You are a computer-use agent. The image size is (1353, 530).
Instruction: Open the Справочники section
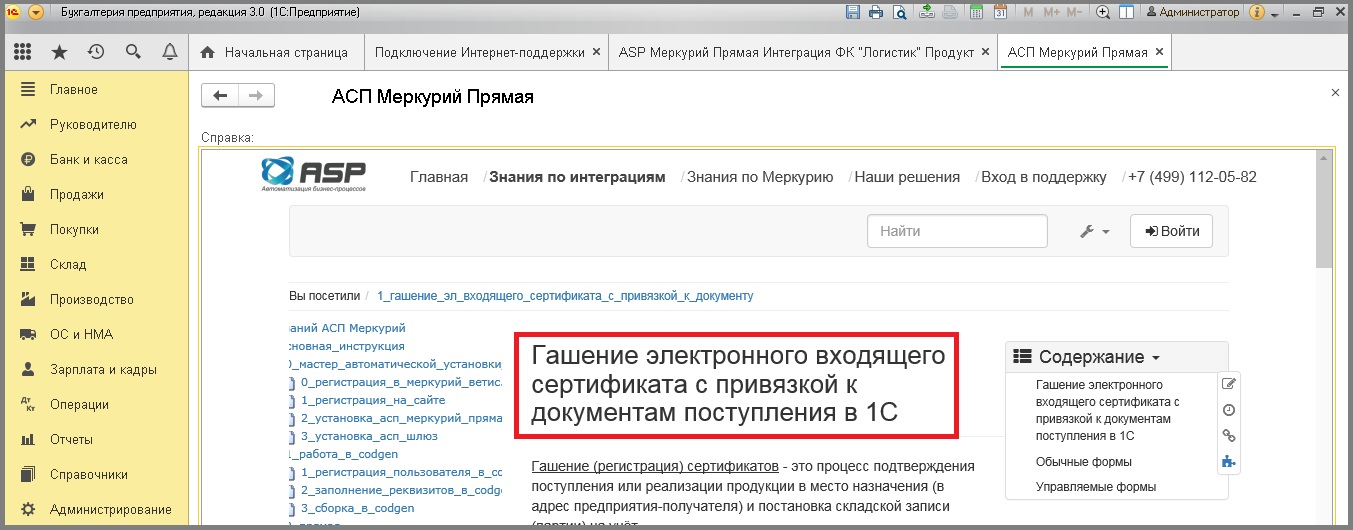pos(96,474)
